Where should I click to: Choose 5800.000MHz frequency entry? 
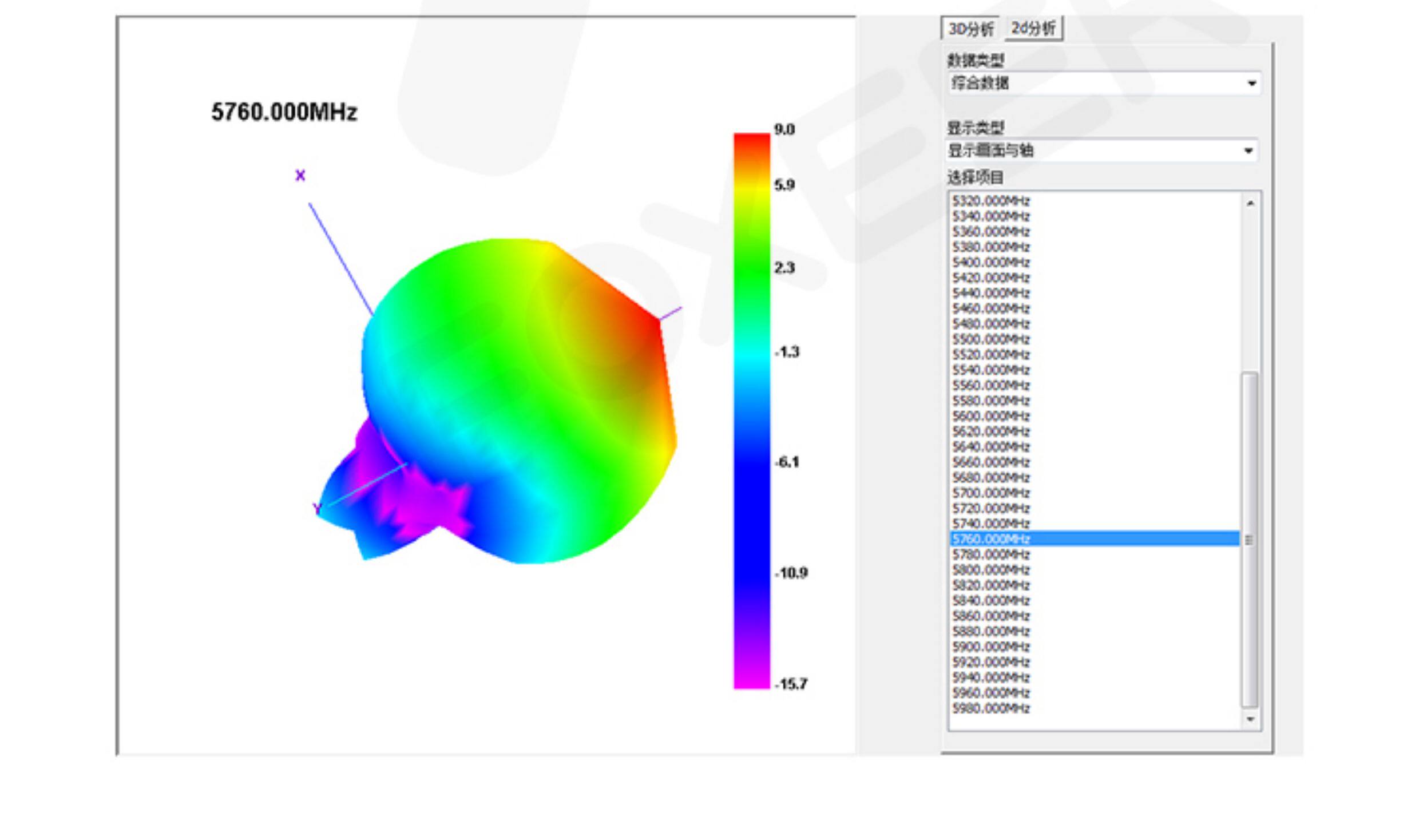(991, 570)
